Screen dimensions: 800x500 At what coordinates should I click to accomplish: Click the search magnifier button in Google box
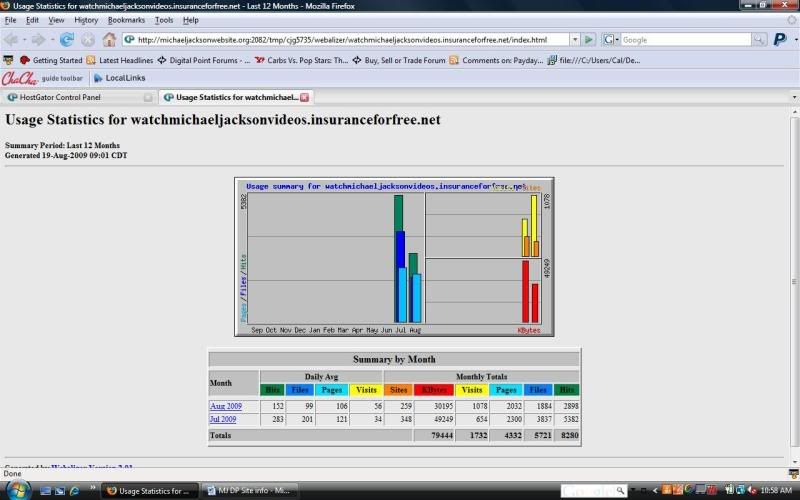[759, 39]
